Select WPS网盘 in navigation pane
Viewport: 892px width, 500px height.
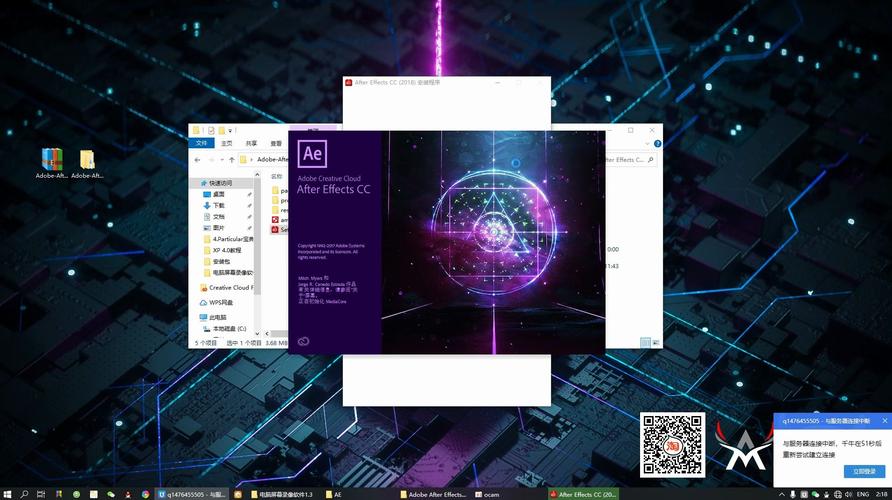(216, 303)
